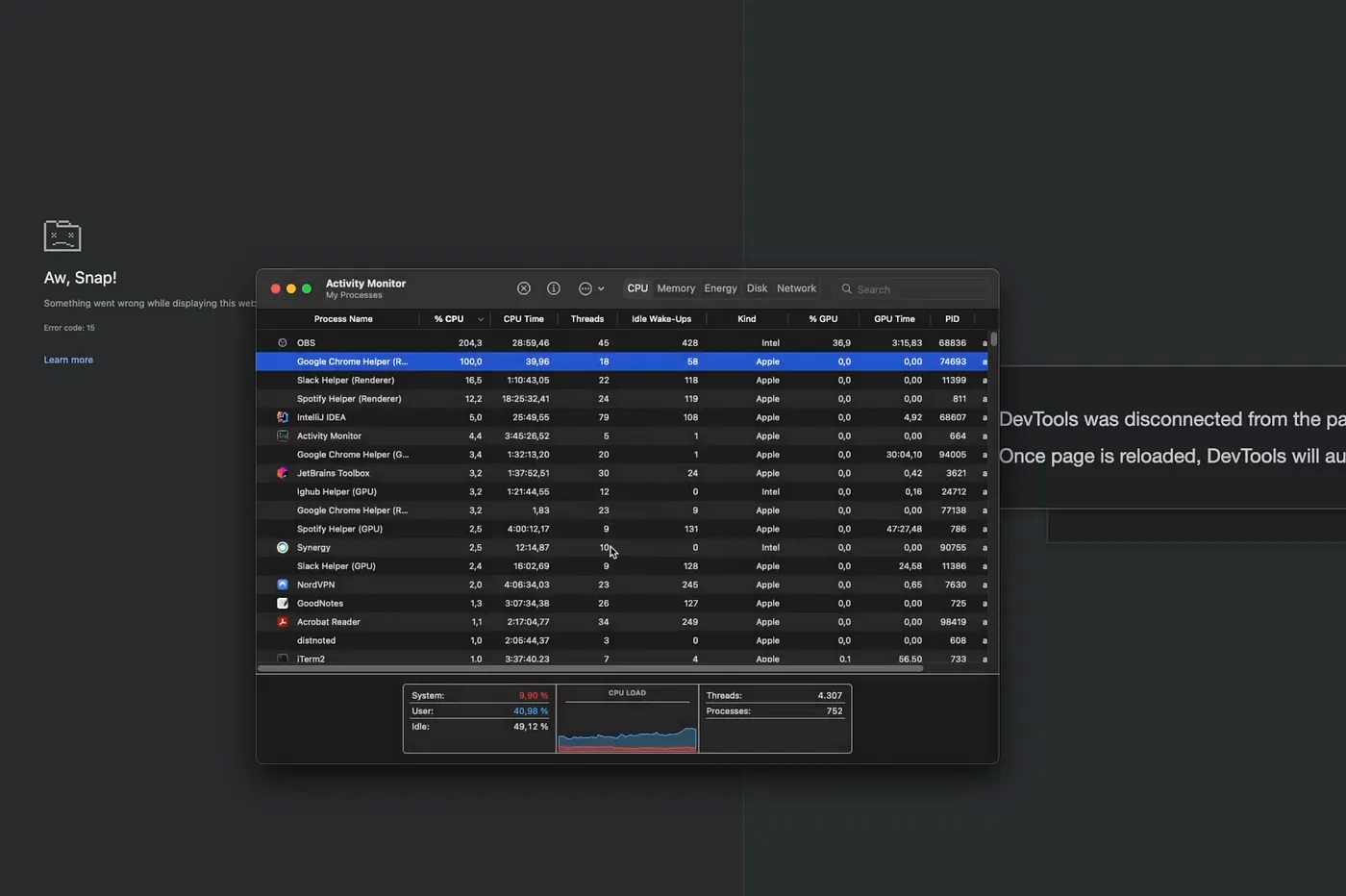This screenshot has width=1346, height=896.
Task: Select the Disk tab
Action: click(757, 287)
